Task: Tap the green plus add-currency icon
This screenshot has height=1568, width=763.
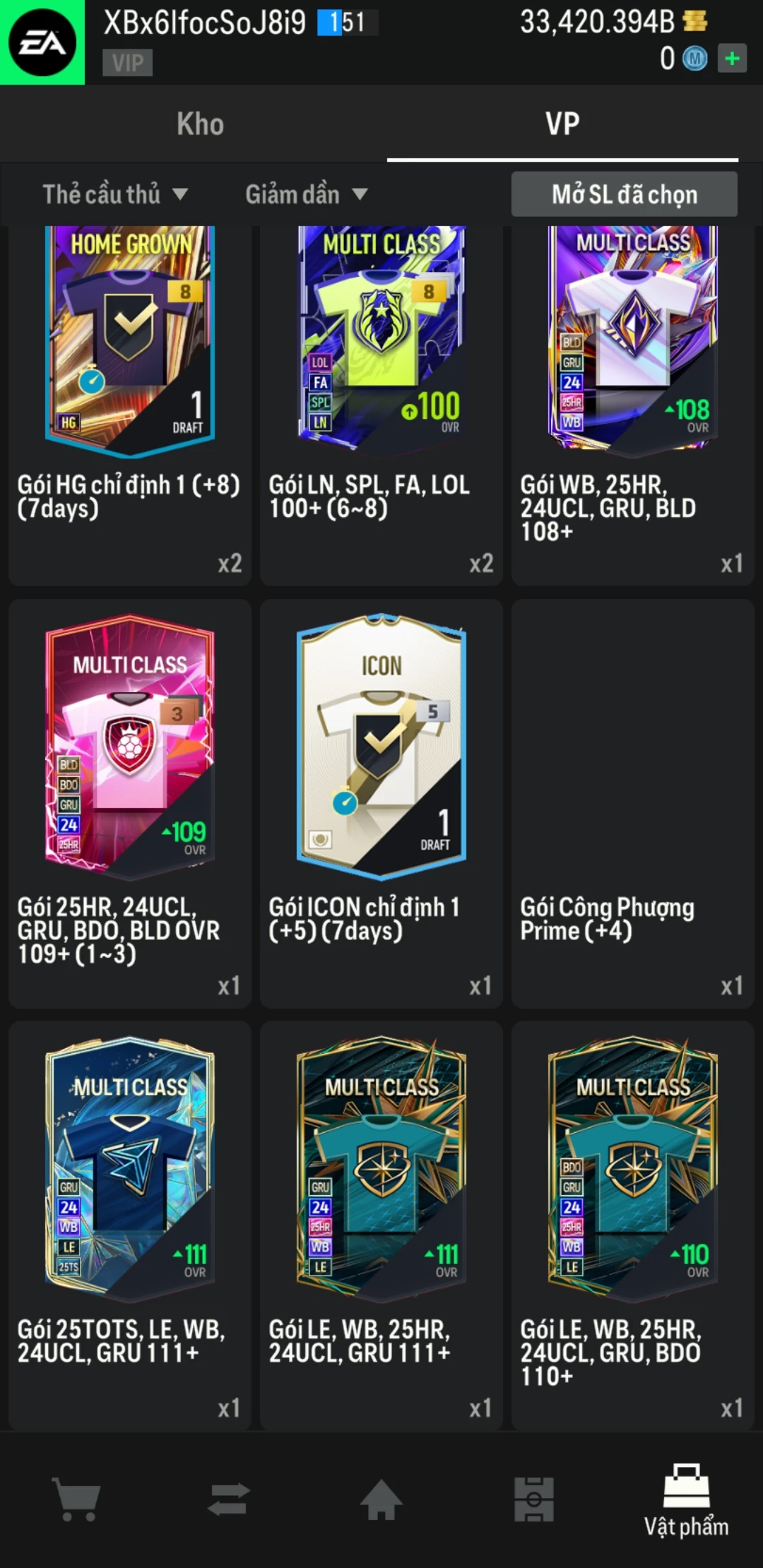Action: tap(732, 58)
